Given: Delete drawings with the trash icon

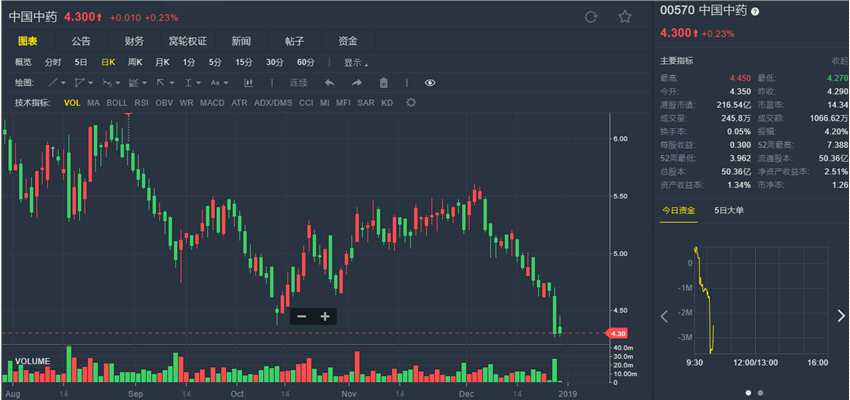Looking at the screenshot, I should pos(383,83).
